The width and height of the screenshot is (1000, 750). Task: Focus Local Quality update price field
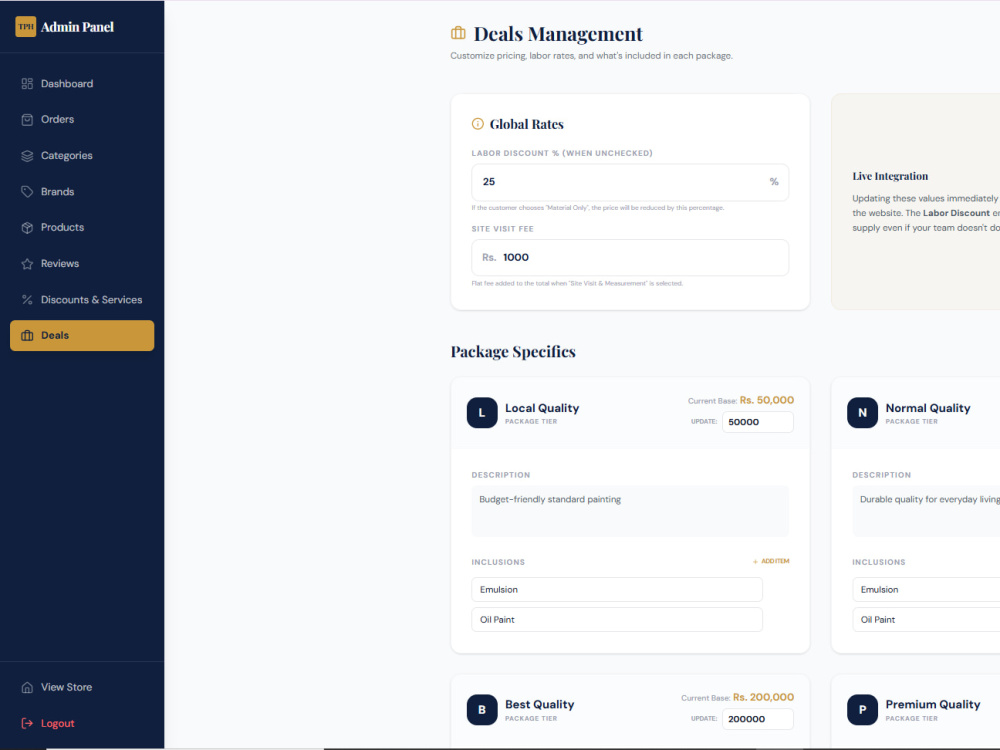tap(758, 422)
